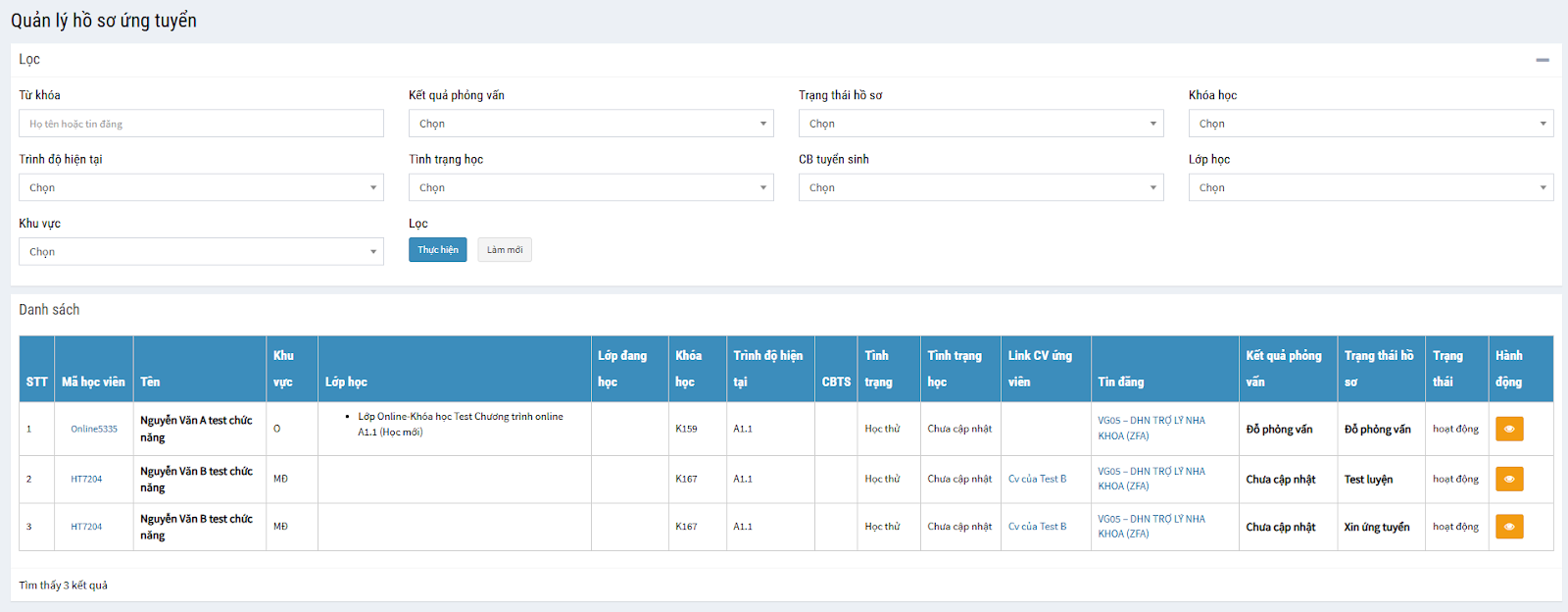Viewport: 1568px width, 612px height.
Task: Click the Từ khóa search input
Action: [201, 124]
